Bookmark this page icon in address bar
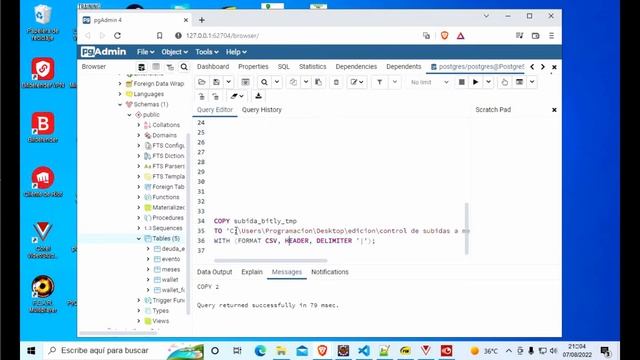The image size is (640, 360). pyautogui.click(x=160, y=36)
